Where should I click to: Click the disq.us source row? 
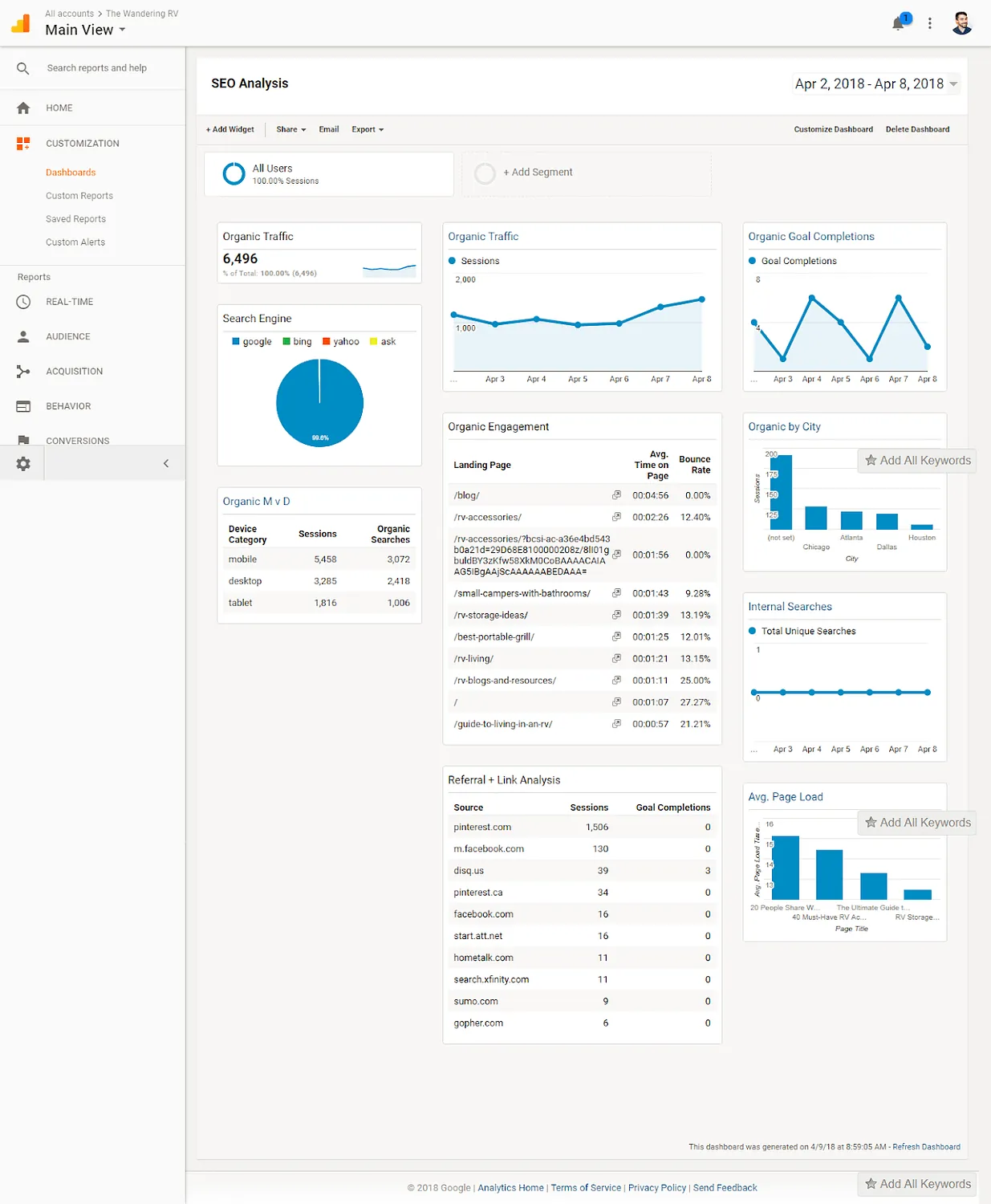click(582, 871)
